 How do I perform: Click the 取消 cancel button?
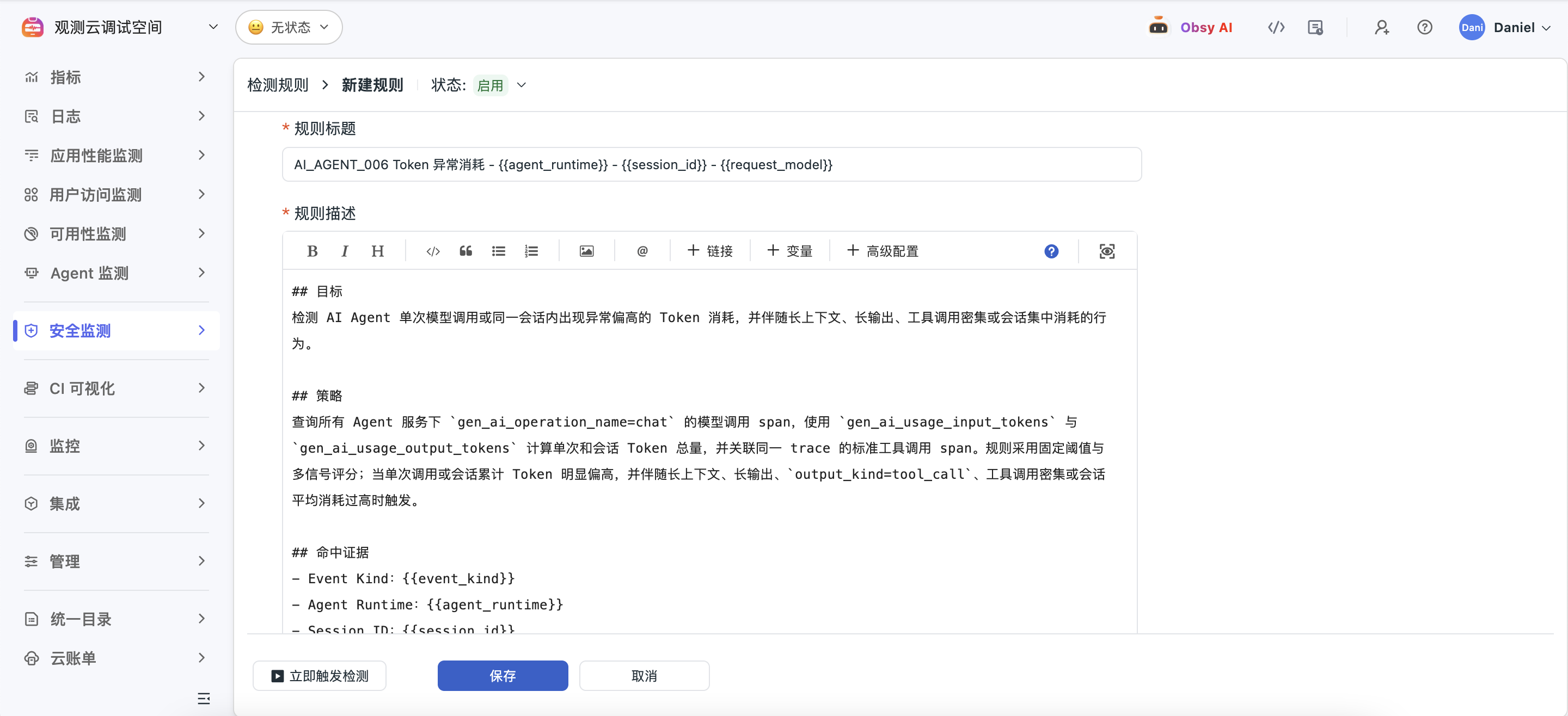tap(644, 676)
